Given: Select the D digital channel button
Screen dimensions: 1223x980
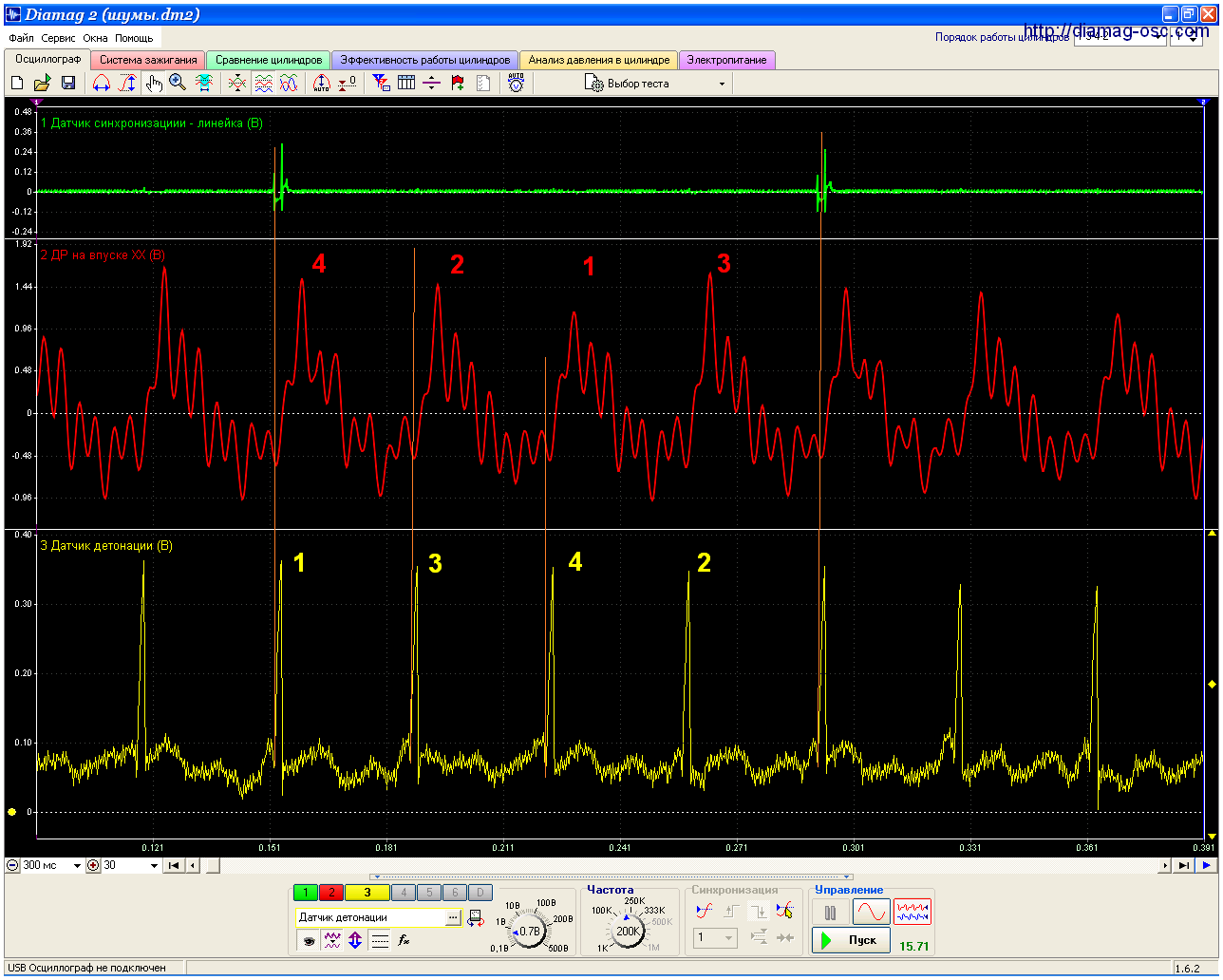Looking at the screenshot, I should point(480,893).
